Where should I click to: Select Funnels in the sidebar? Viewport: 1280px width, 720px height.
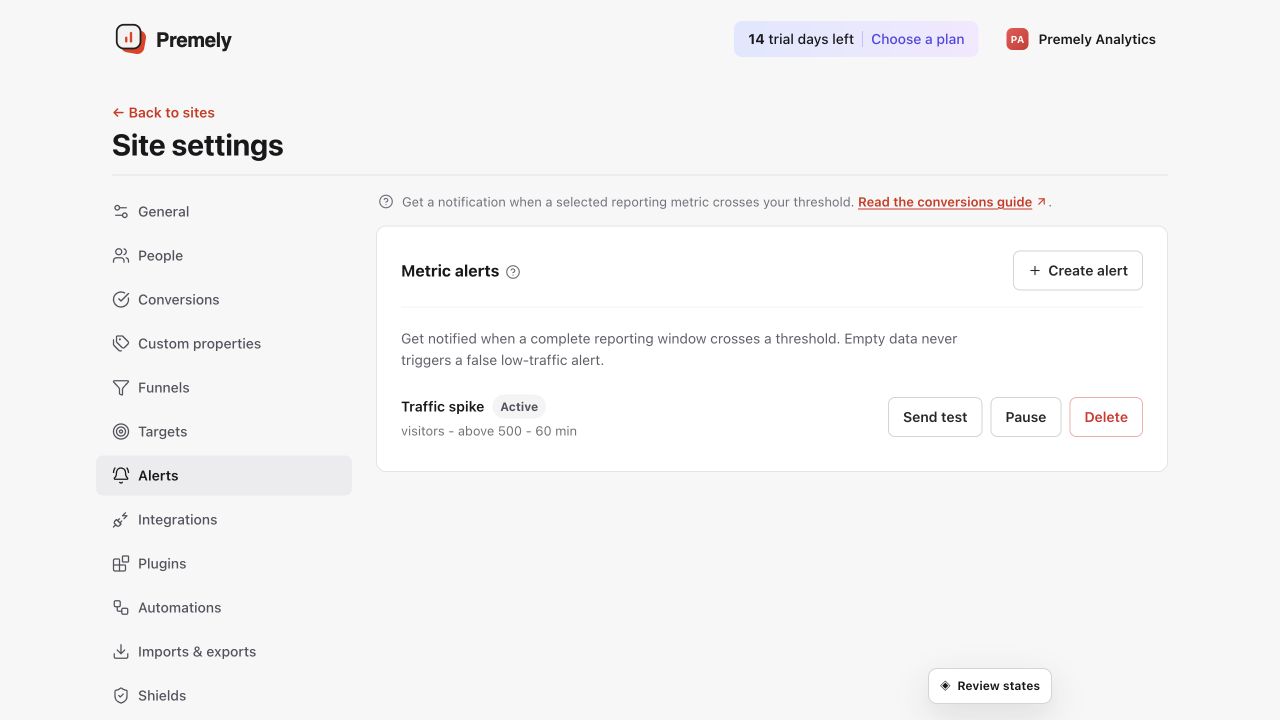click(x=224, y=388)
